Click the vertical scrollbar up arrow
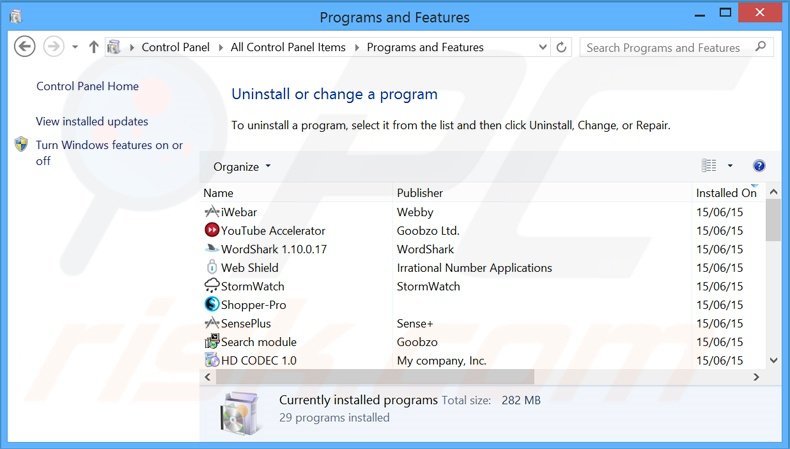Image resolution: width=790 pixels, height=449 pixels. [773, 192]
